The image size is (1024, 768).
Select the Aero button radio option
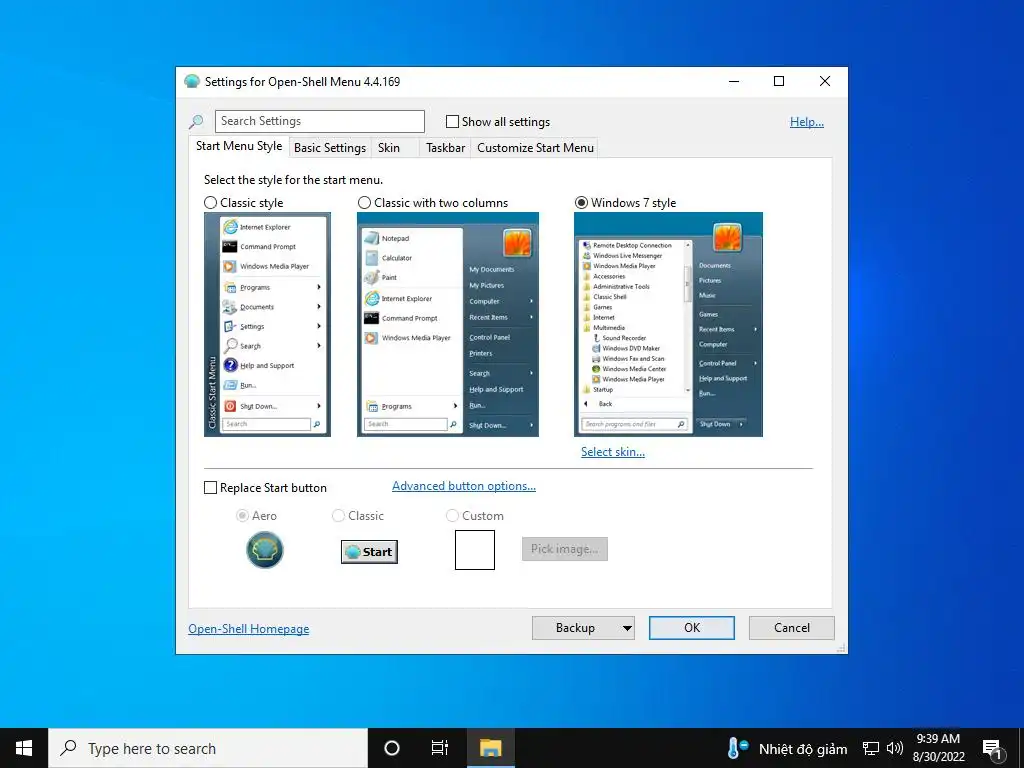pos(242,516)
